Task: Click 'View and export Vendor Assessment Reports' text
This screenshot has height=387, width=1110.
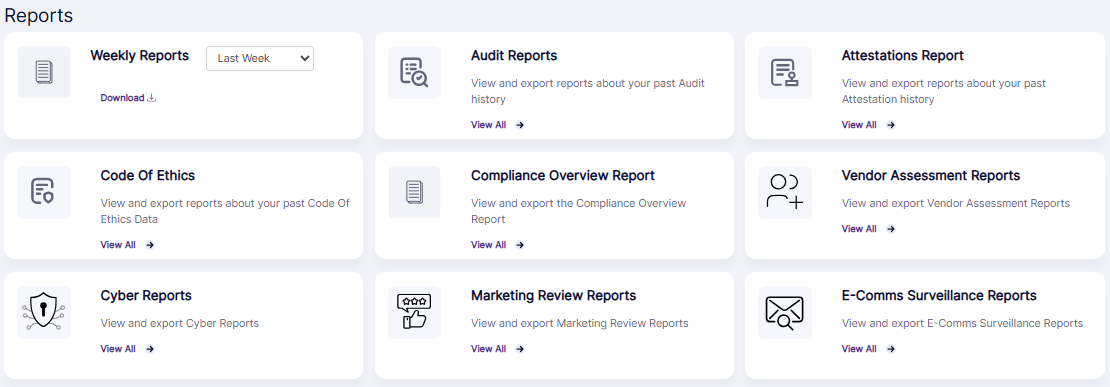Action: tap(956, 203)
